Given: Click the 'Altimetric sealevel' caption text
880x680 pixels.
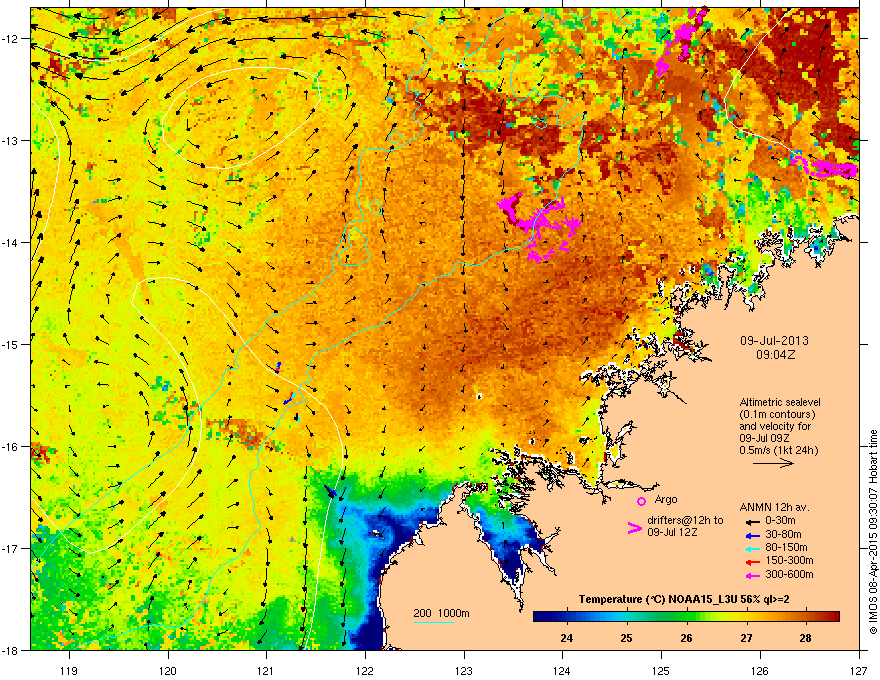Looking at the screenshot, I should pos(780,402).
